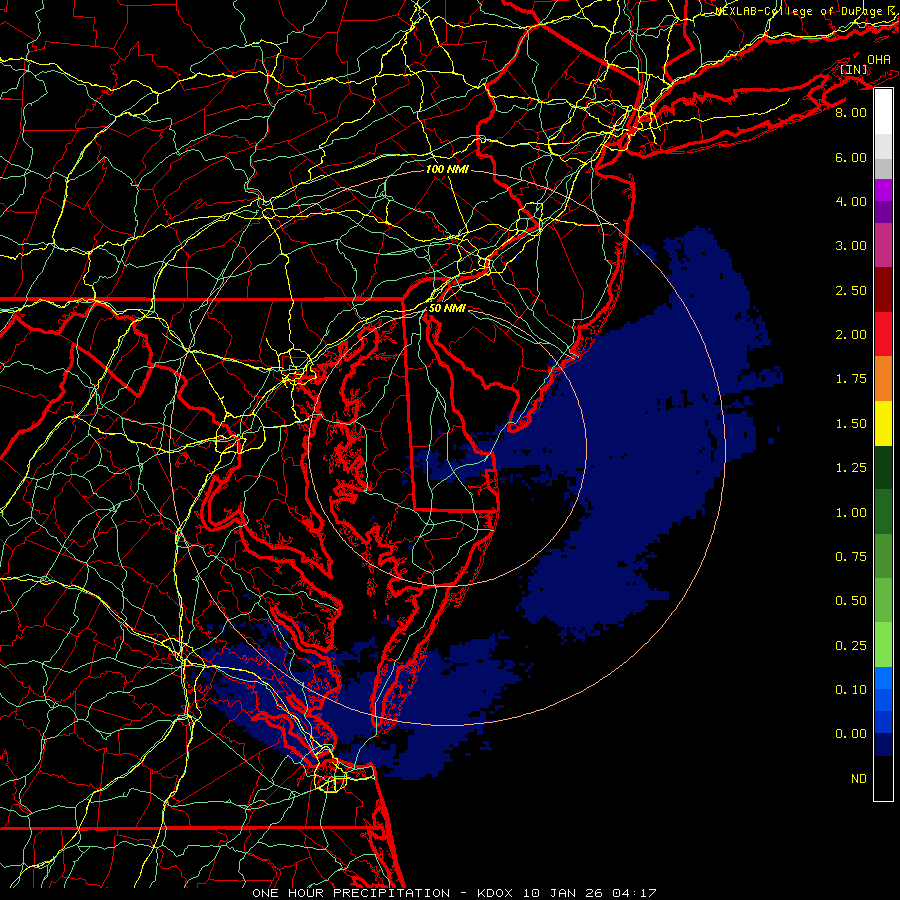Click the 1.75 legend value
This screenshot has width=900, height=900.
click(x=851, y=379)
